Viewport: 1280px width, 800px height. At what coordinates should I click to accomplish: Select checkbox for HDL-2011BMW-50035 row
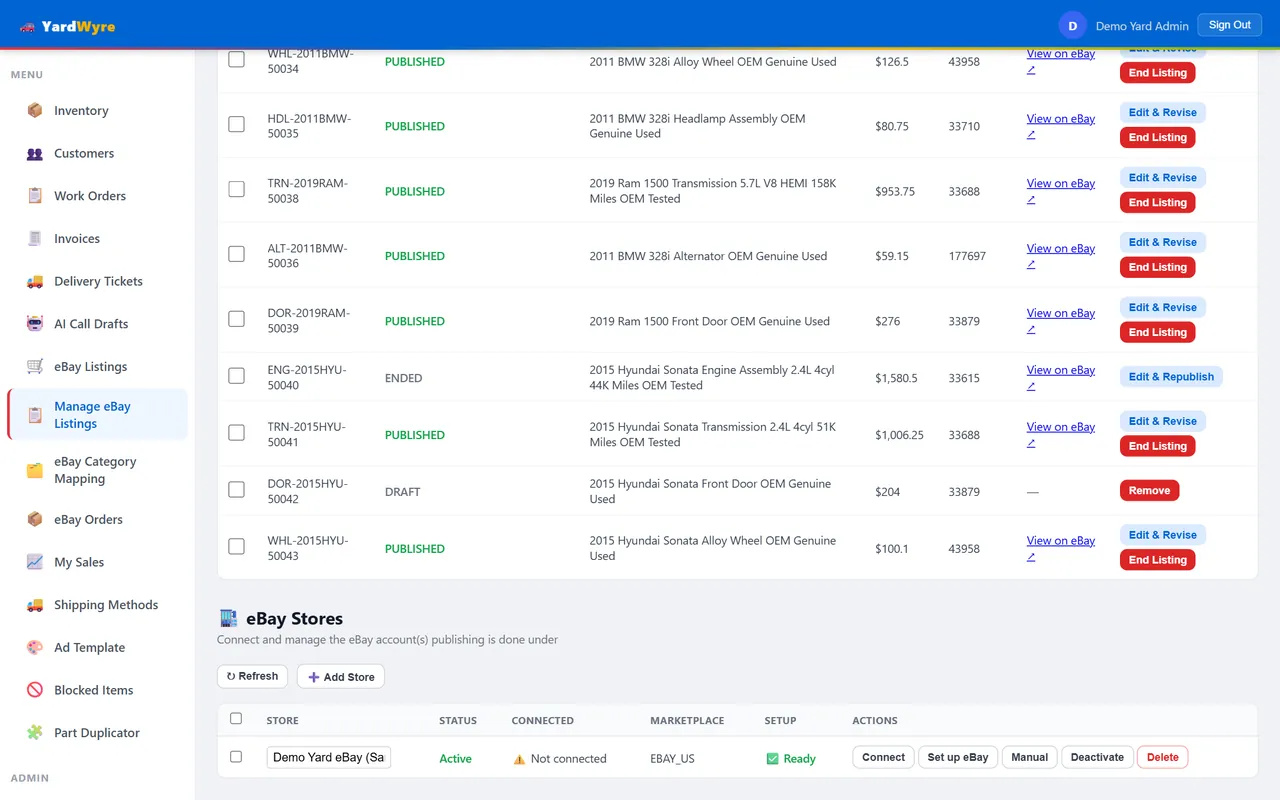tap(236, 125)
